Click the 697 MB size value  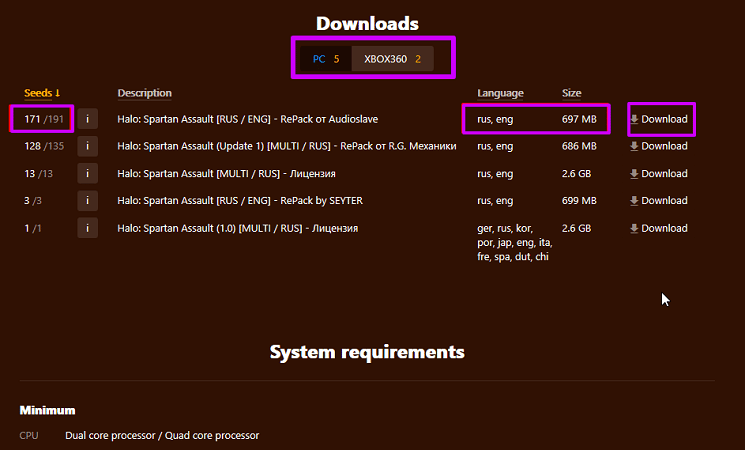coord(579,119)
